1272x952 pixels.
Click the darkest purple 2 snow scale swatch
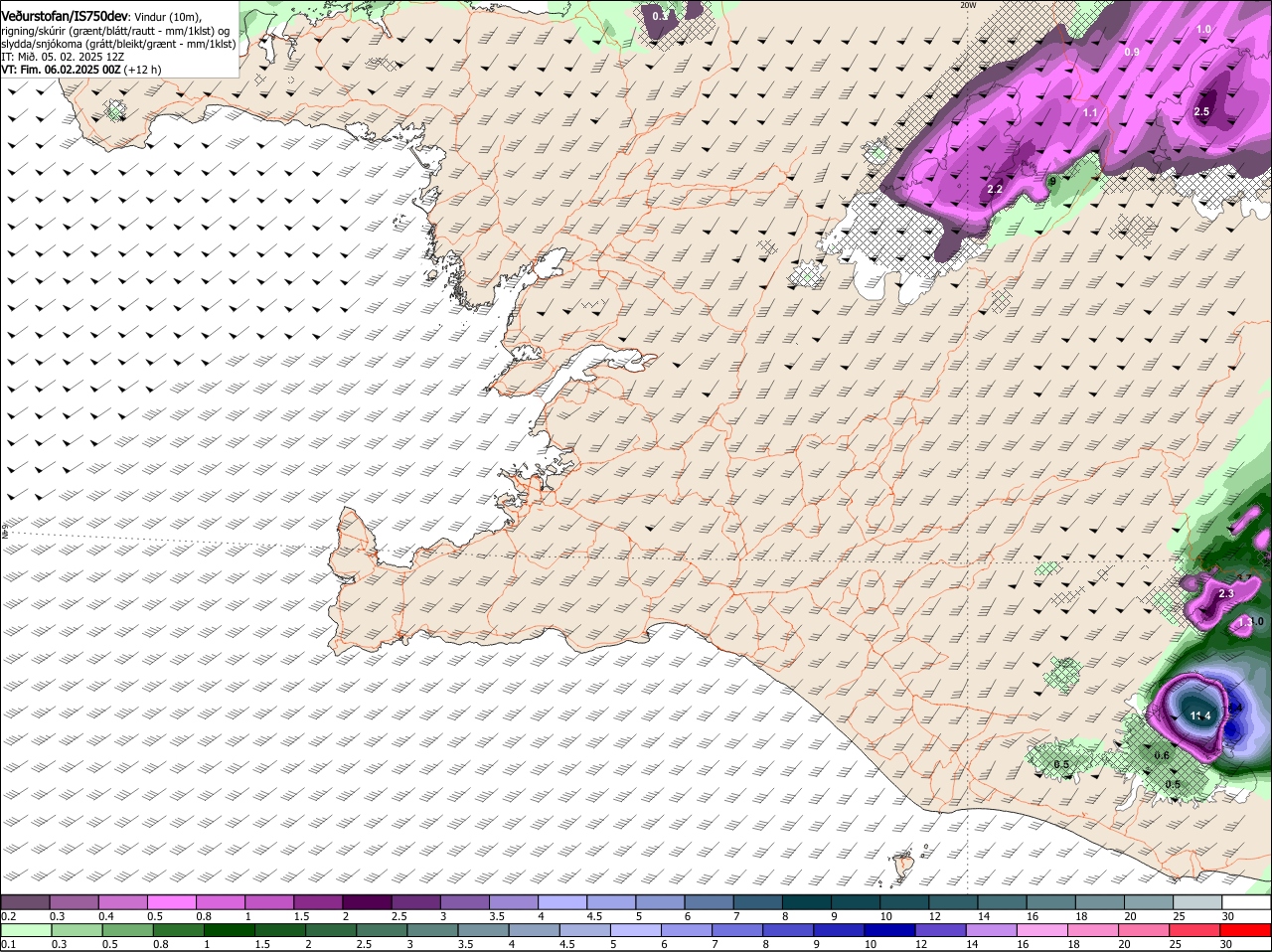point(366,902)
